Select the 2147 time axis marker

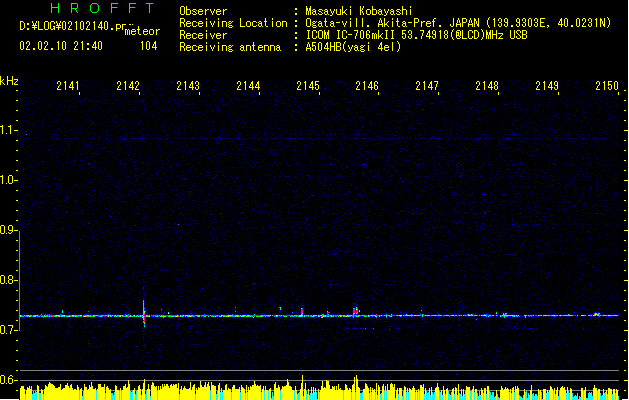tap(427, 86)
